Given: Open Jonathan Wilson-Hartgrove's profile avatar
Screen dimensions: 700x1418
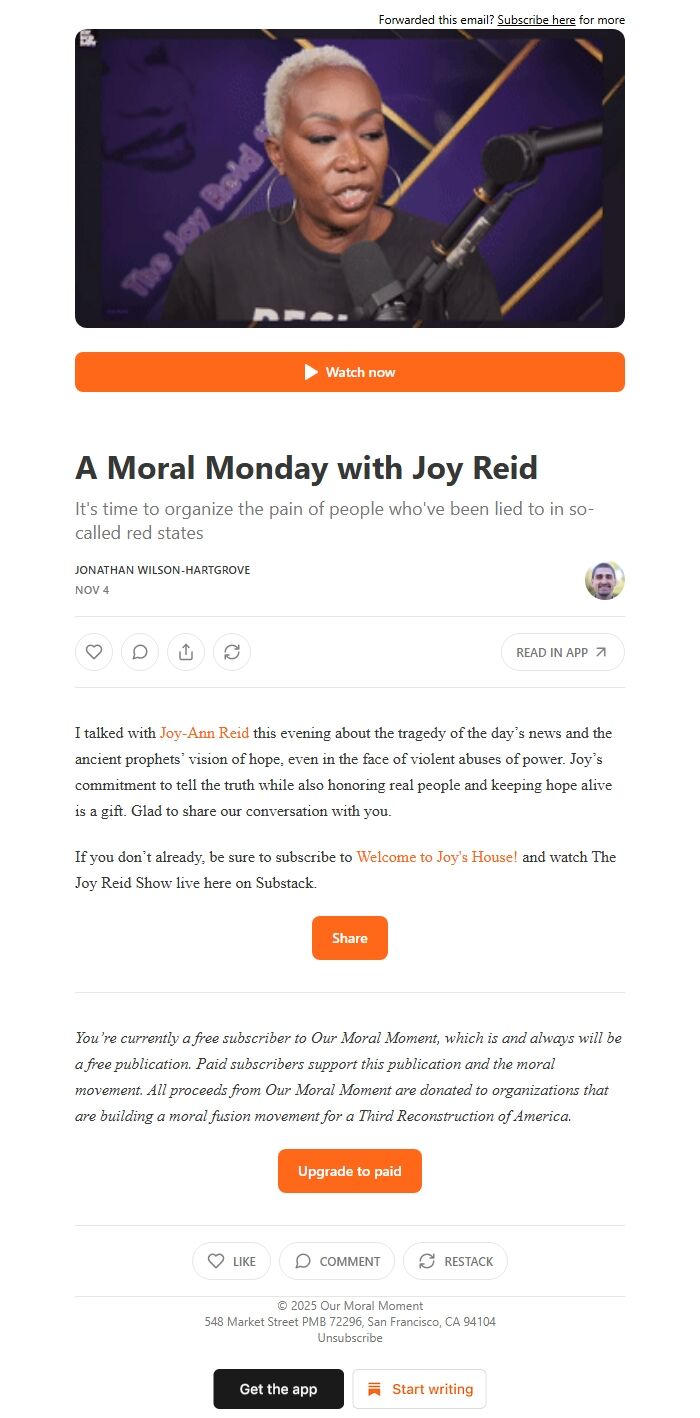Looking at the screenshot, I should tap(604, 579).
